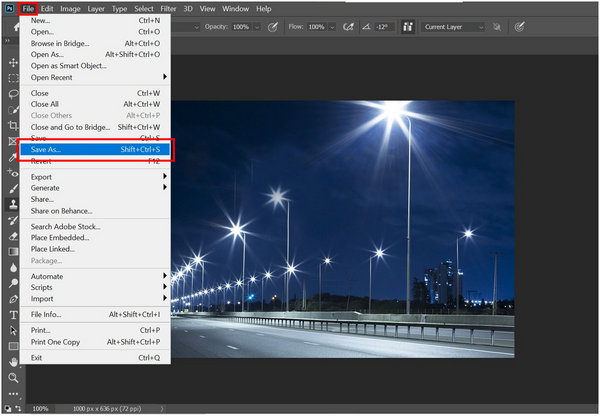
Task: Select the Blur tool
Action: pos(13,267)
